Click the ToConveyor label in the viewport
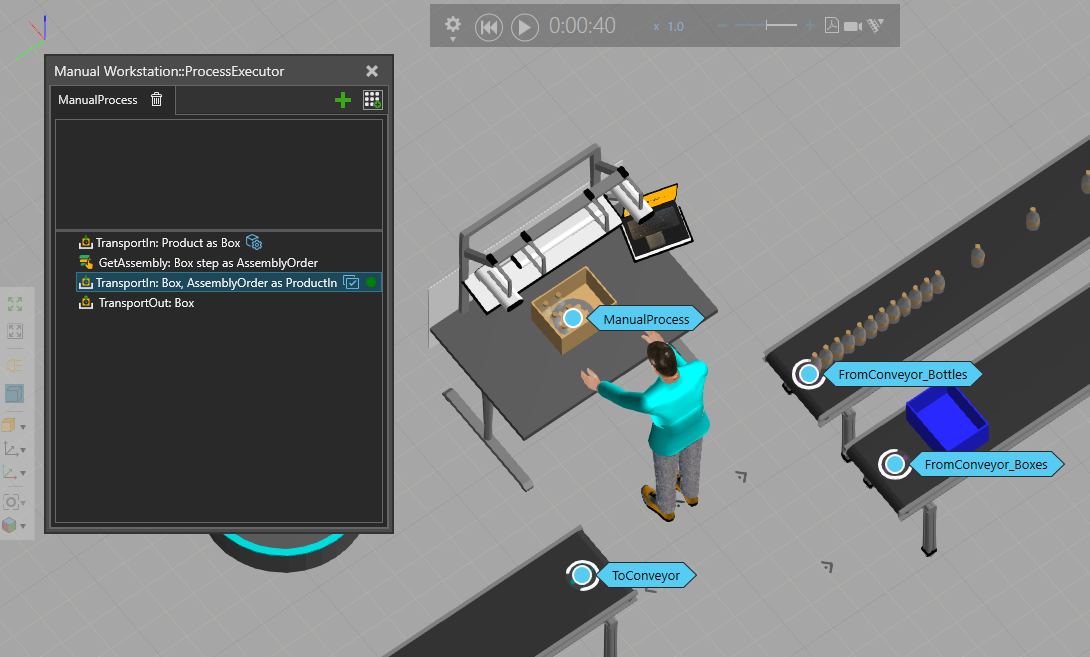This screenshot has height=657, width=1090. pyautogui.click(x=645, y=575)
